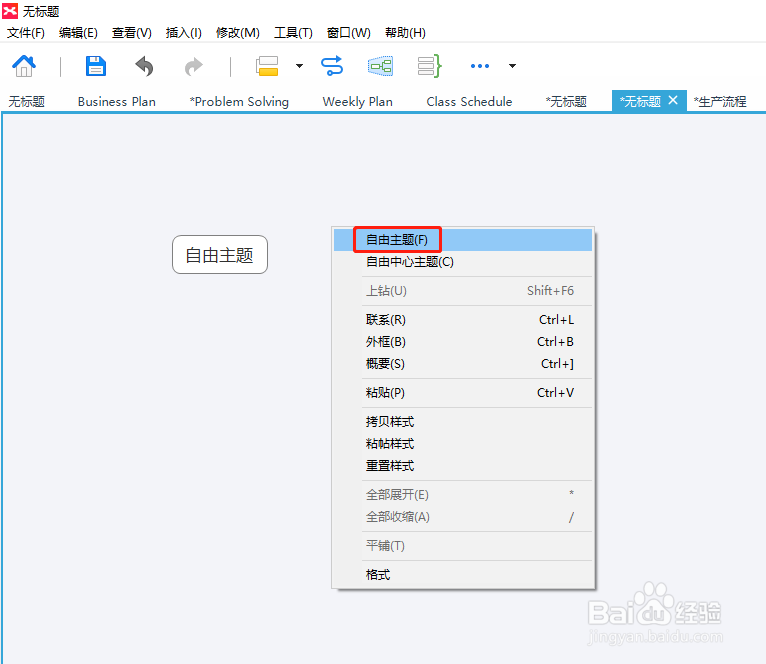Expand the toolbar overflow dropdown arrow
Image resolution: width=766 pixels, height=664 pixels.
(x=512, y=66)
